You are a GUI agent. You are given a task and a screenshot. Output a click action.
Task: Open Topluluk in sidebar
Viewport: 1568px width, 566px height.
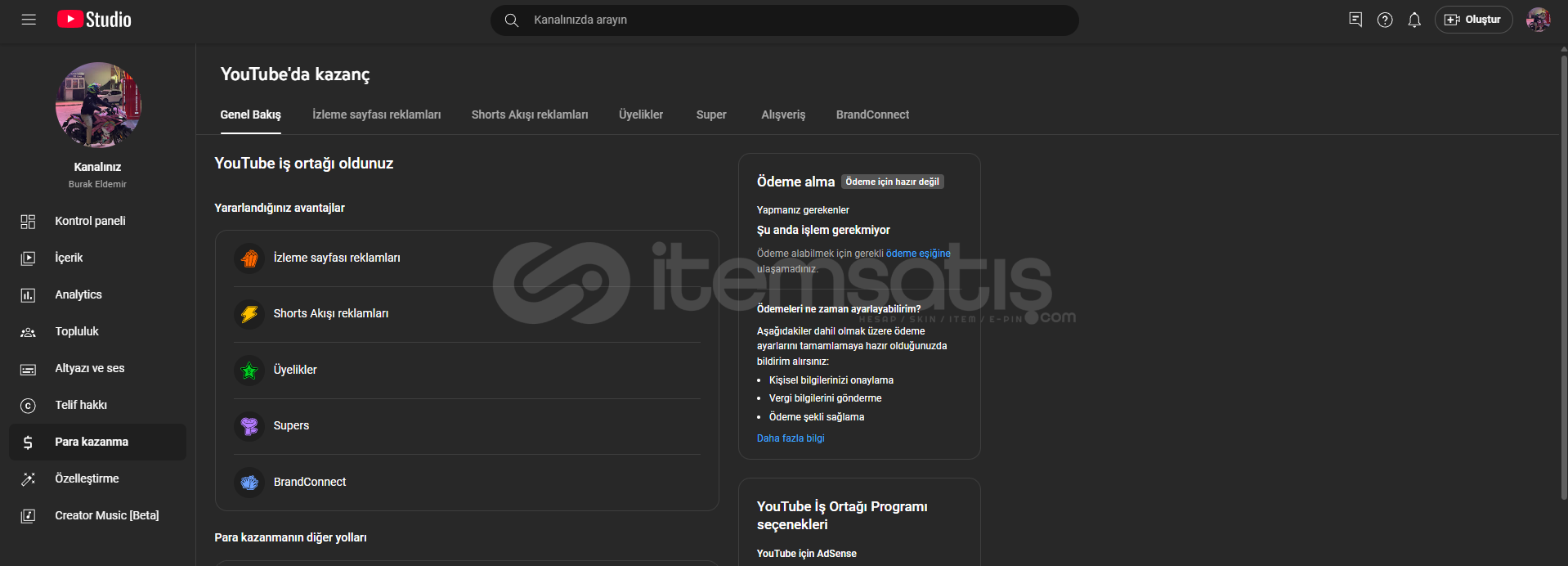click(x=98, y=331)
